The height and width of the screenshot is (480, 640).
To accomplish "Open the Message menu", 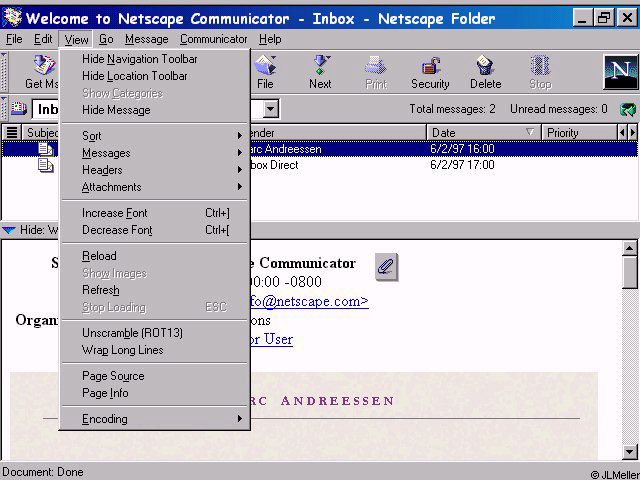I will (x=147, y=39).
